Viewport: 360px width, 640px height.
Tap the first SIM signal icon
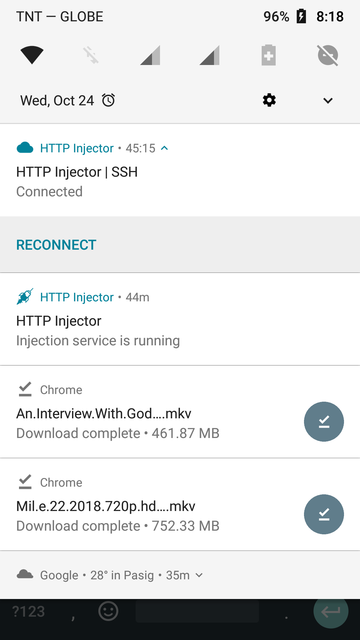point(150,55)
